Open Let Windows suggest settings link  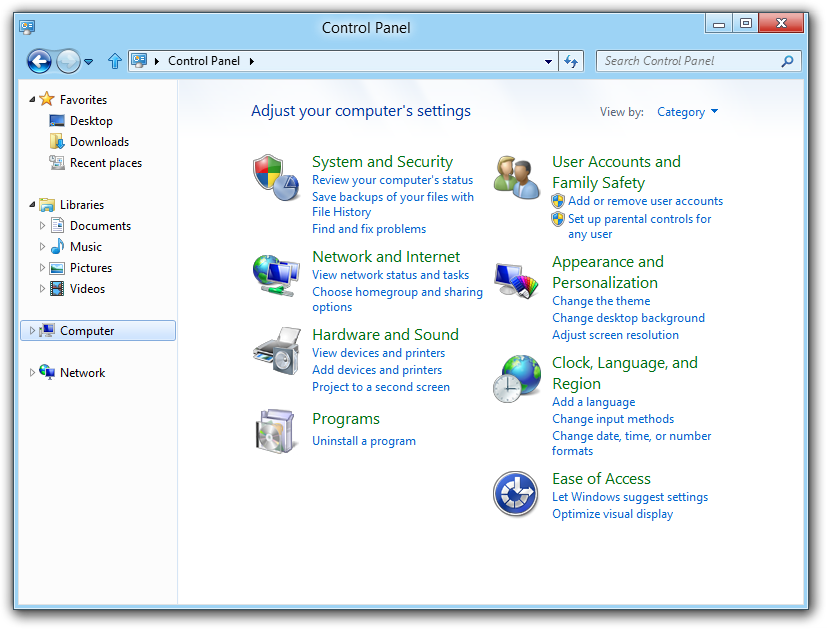click(x=630, y=496)
